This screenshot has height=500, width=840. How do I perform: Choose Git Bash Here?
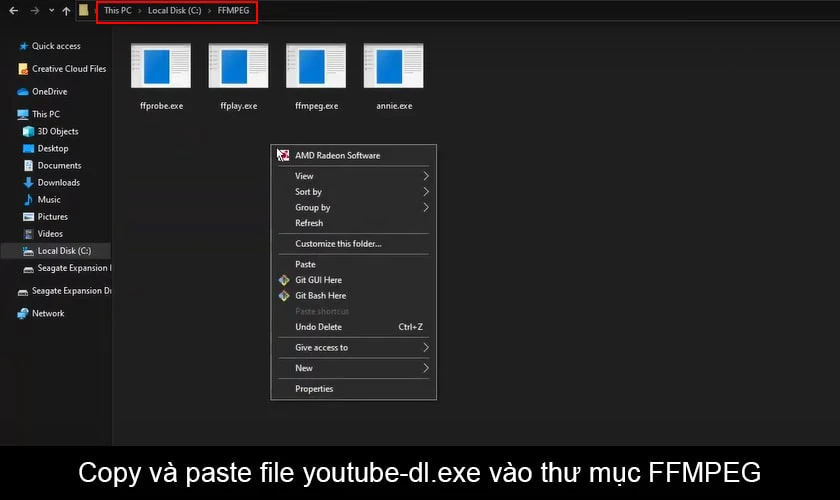354,296
